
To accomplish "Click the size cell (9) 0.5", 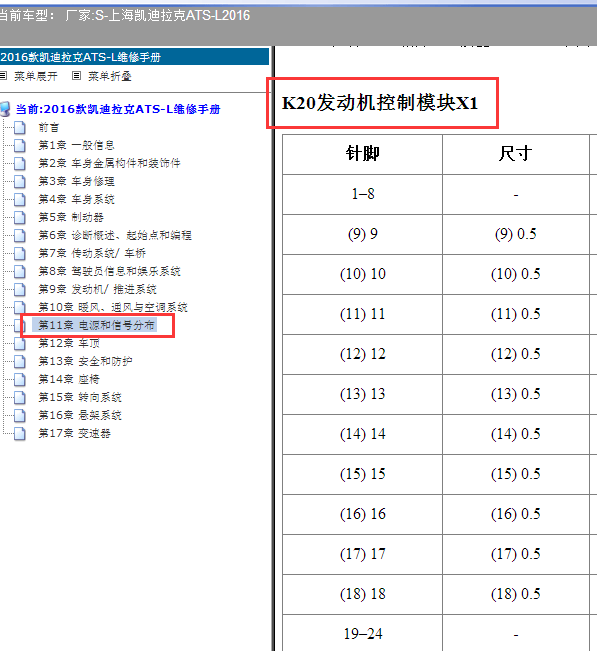I will [516, 234].
